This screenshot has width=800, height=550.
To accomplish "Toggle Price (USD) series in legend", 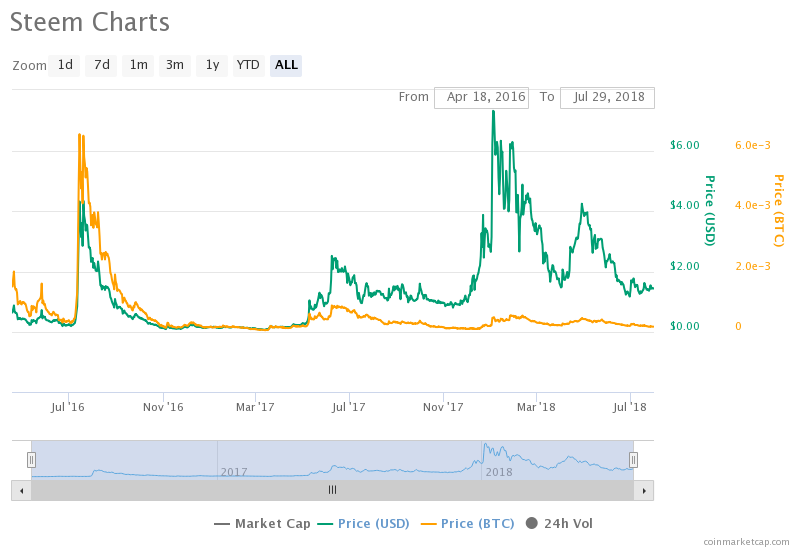I will click(363, 523).
